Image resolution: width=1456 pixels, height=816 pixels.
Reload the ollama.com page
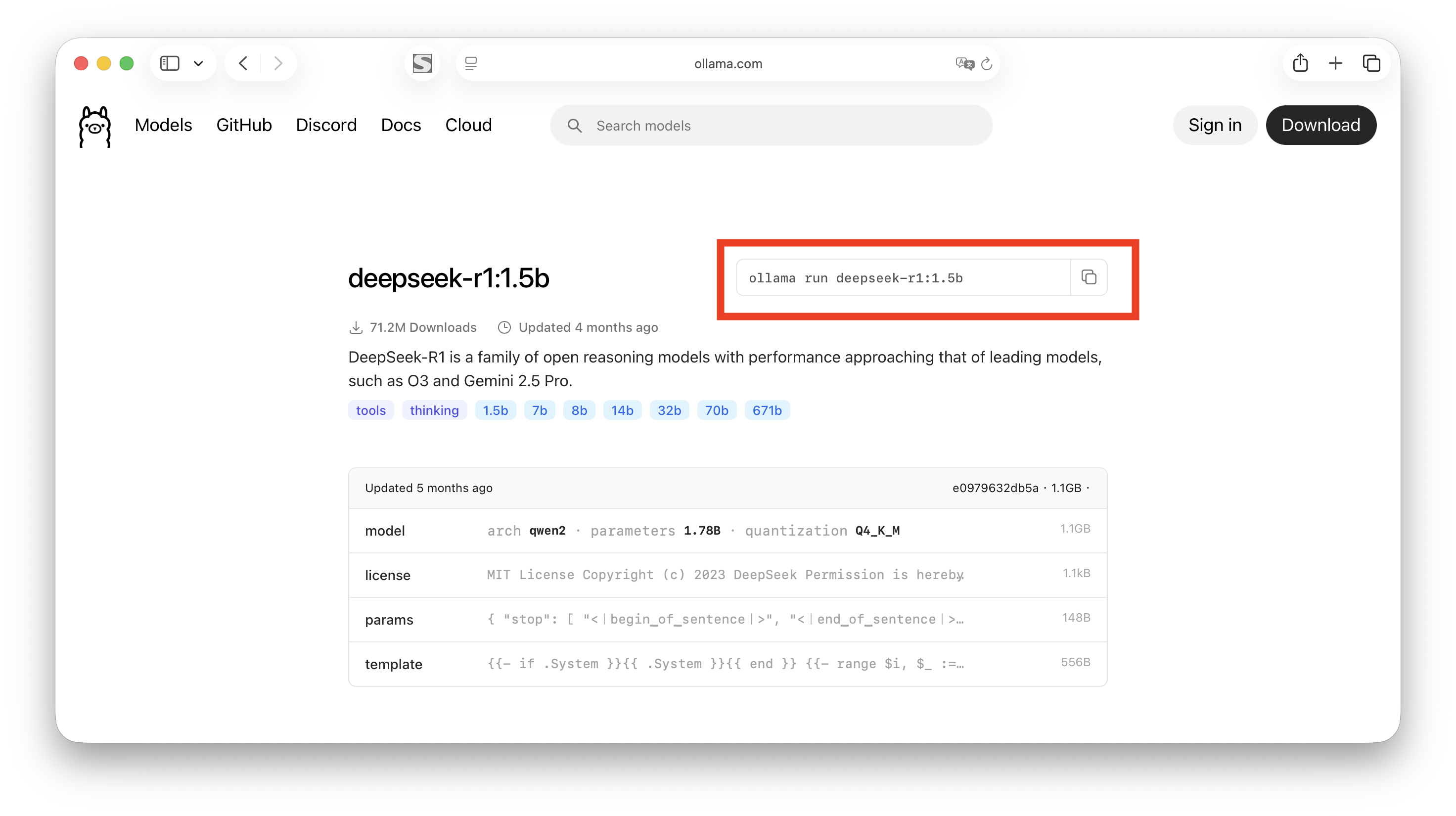(987, 64)
